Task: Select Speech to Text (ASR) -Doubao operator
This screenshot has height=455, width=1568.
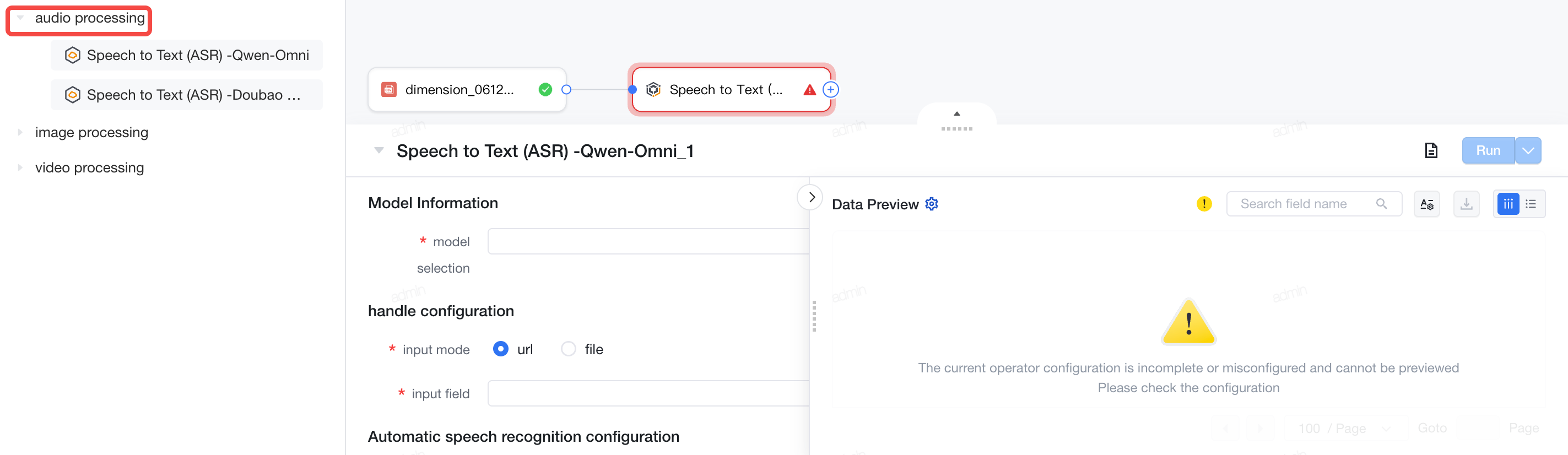Action: [x=187, y=95]
